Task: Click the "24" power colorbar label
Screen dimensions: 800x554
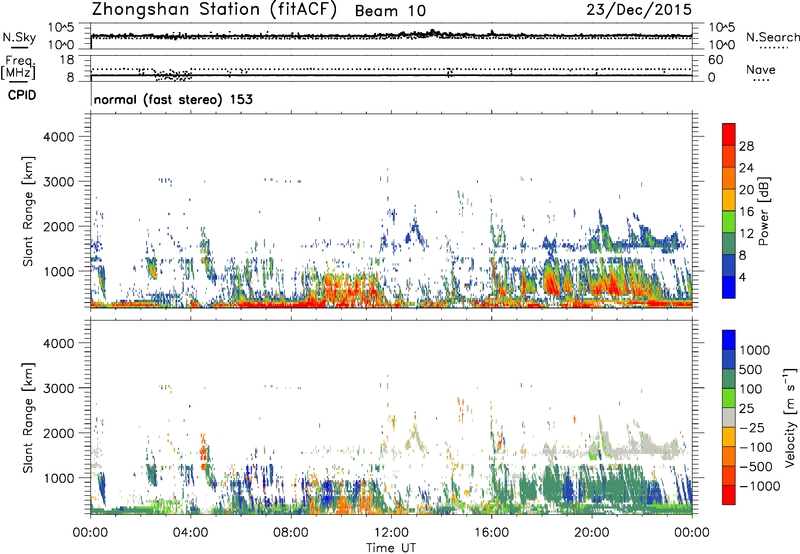Action: (x=746, y=168)
